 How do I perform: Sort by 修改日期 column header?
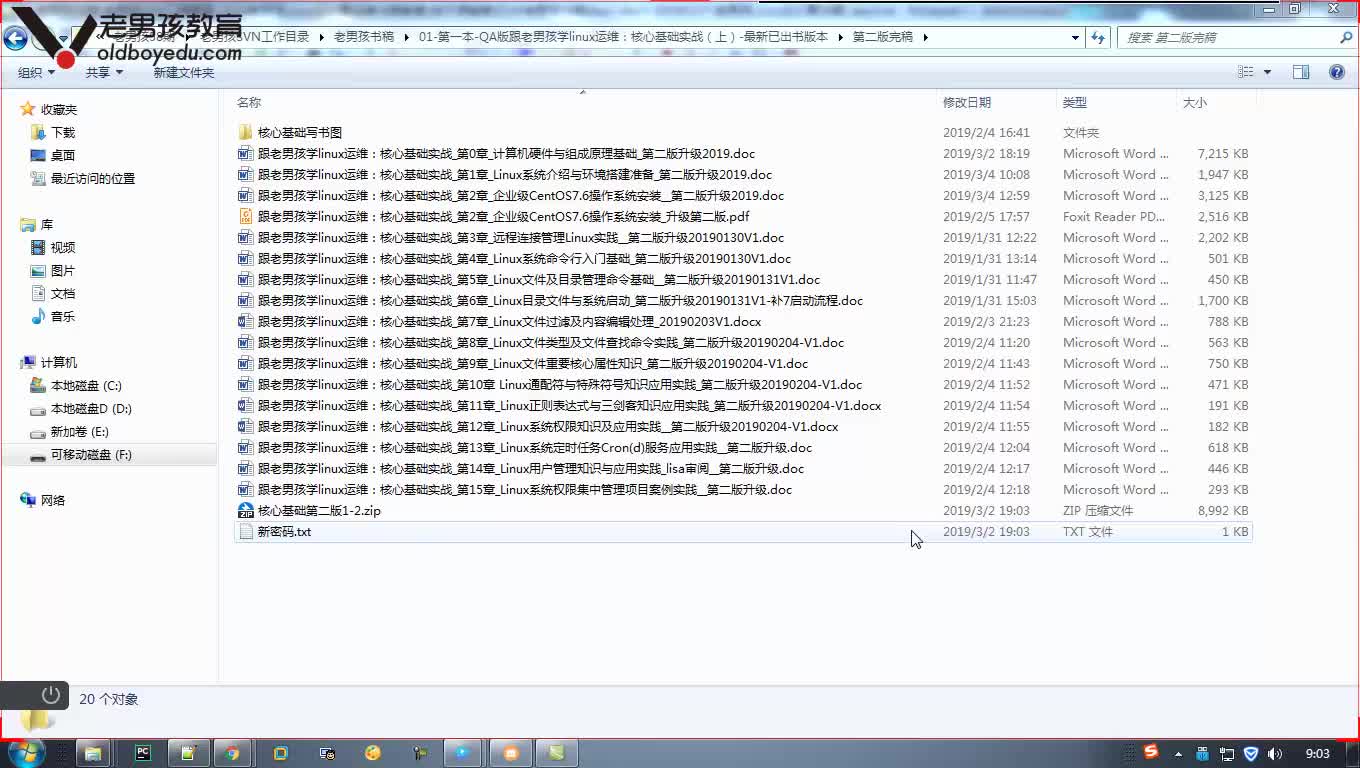[x=966, y=102]
